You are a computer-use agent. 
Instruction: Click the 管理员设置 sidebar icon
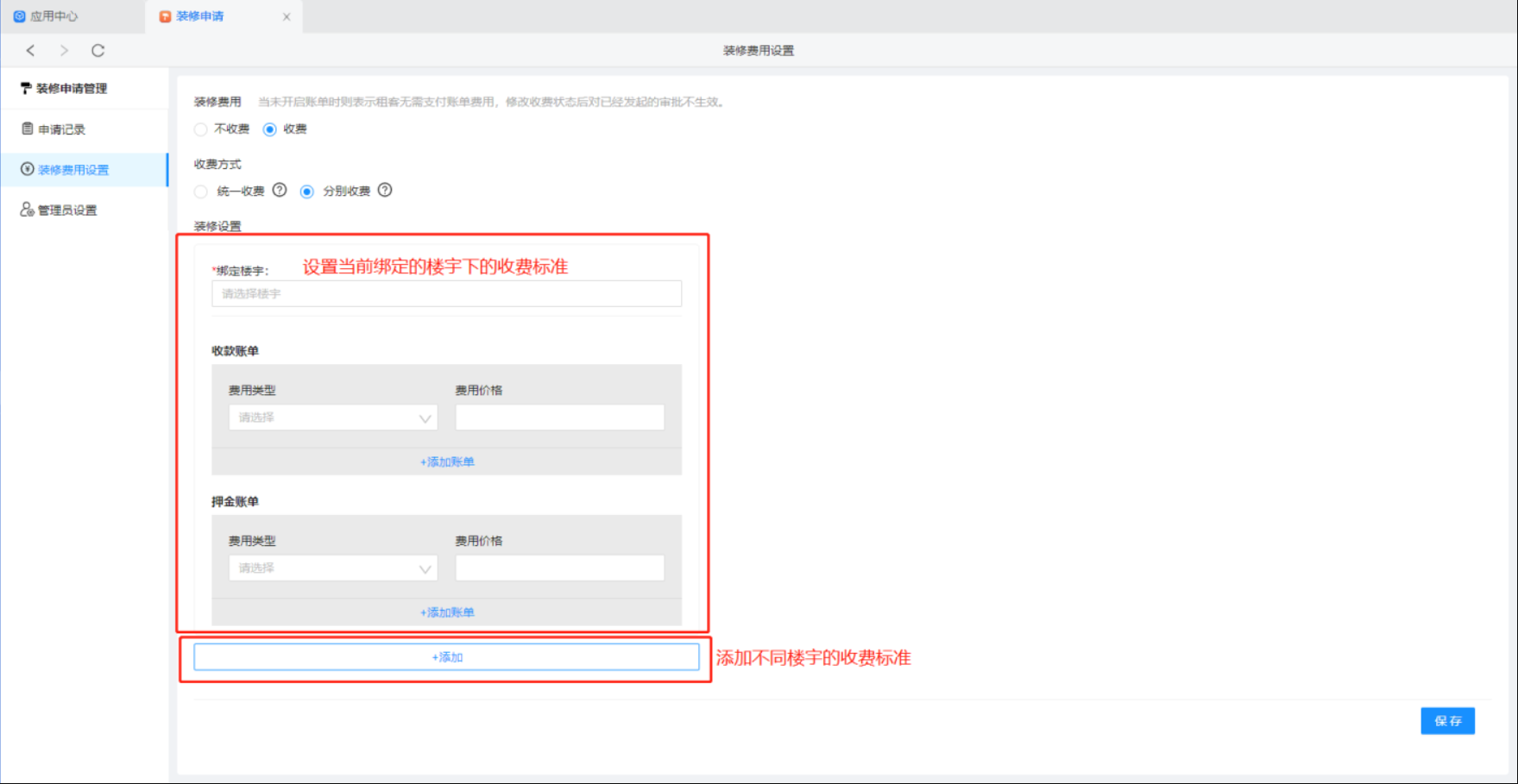(x=28, y=210)
